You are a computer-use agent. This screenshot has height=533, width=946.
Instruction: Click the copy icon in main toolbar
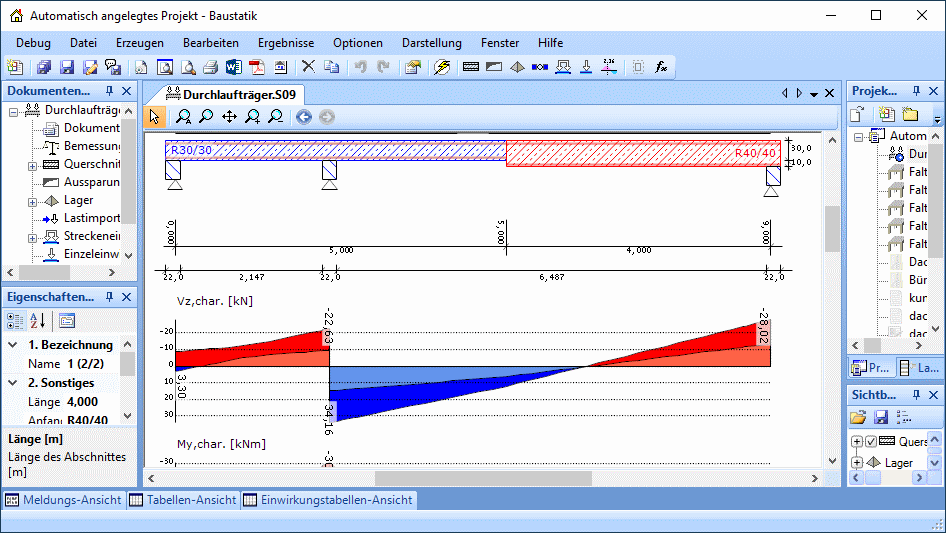click(331, 67)
